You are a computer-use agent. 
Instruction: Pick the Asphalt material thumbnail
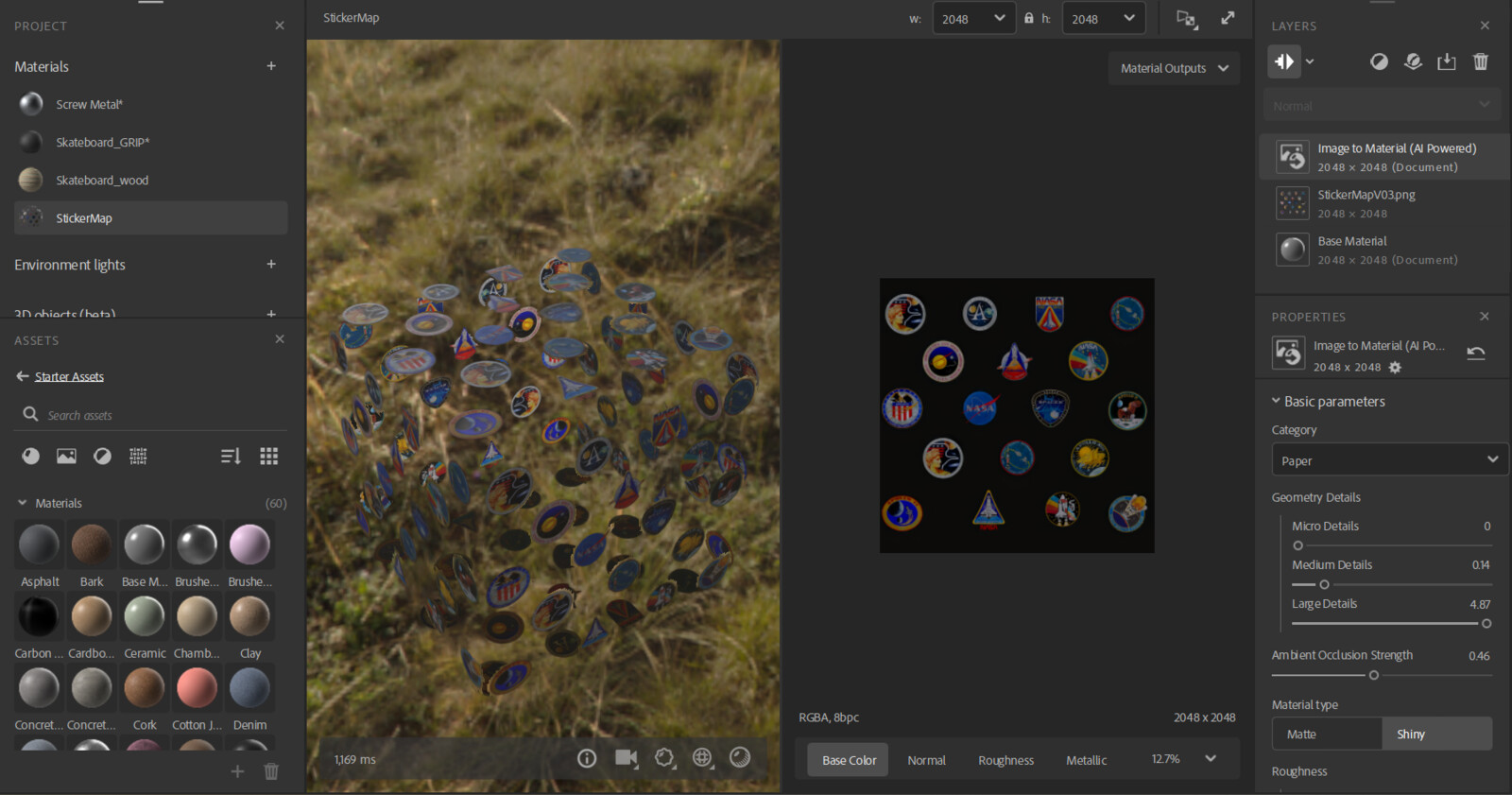point(39,544)
